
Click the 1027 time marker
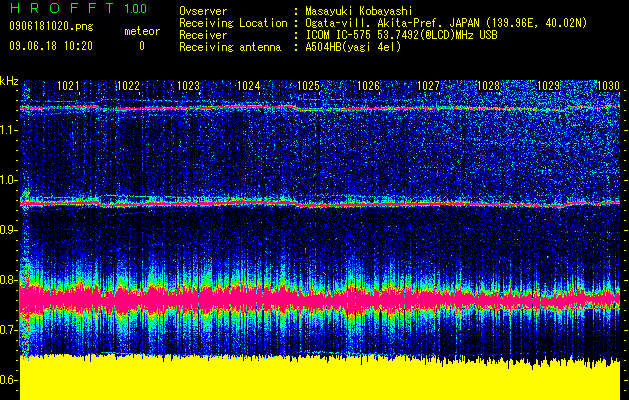click(428, 86)
